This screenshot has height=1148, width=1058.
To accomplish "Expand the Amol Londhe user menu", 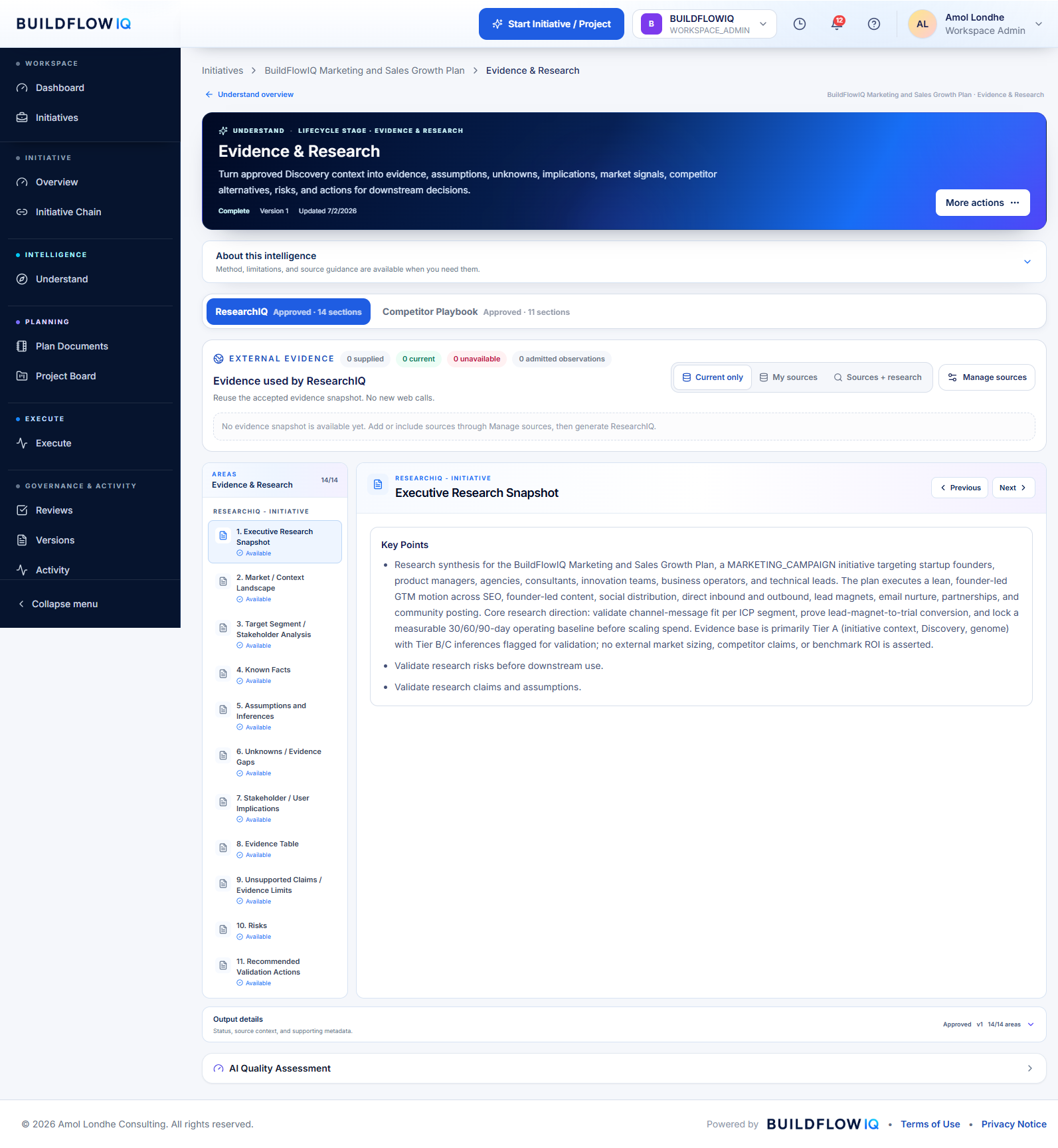I will (976, 24).
